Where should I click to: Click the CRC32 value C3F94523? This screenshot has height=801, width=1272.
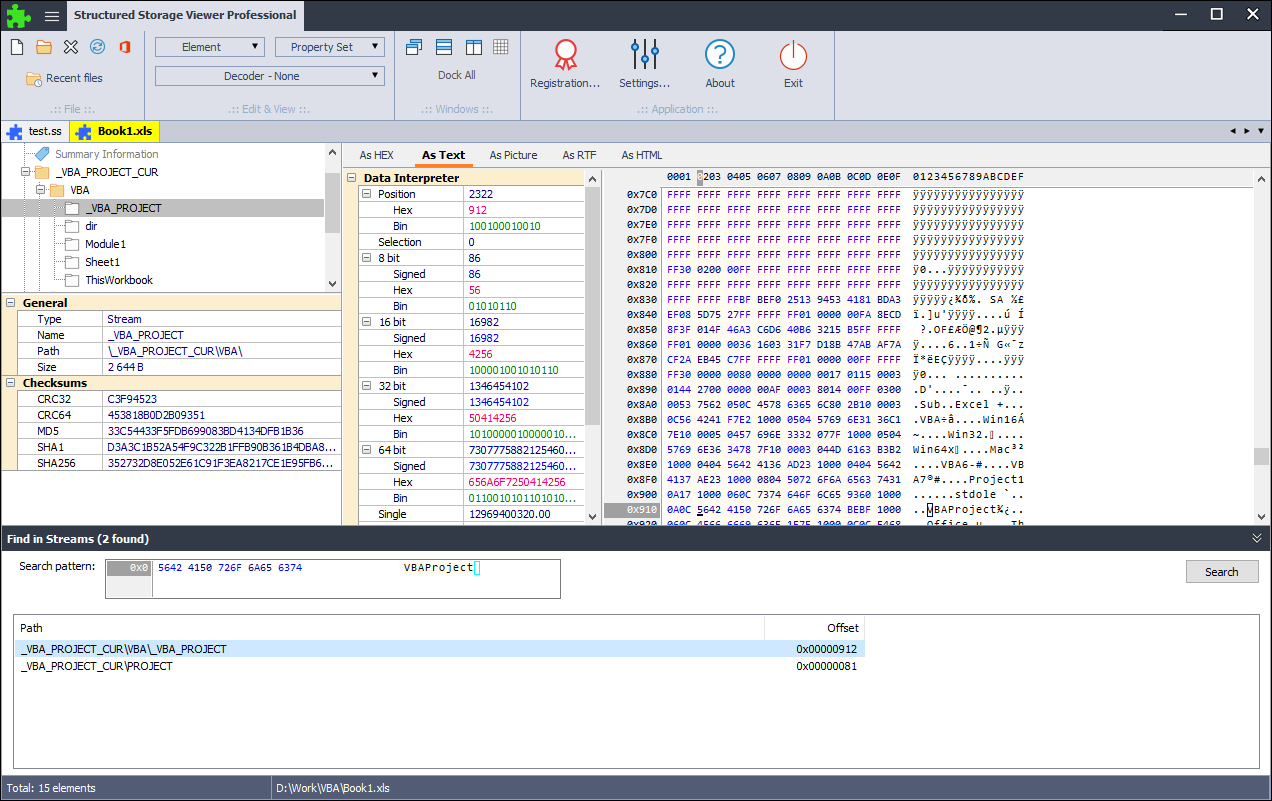[131, 399]
